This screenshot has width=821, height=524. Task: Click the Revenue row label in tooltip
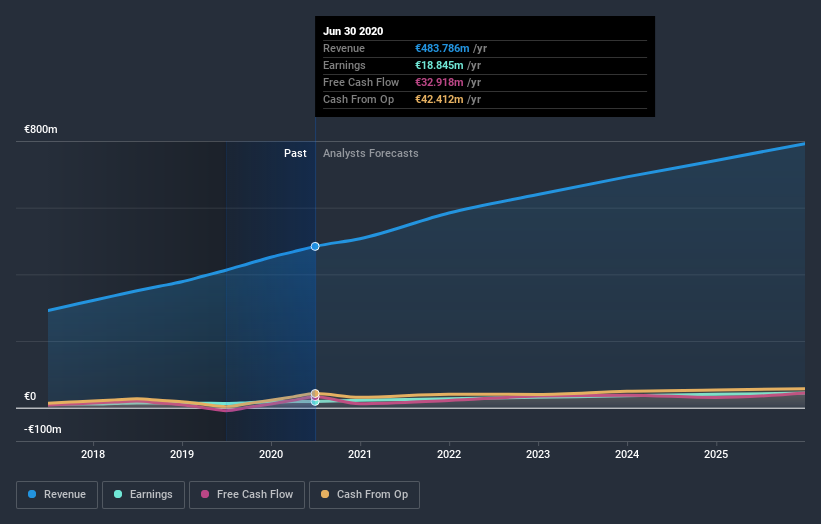pyautogui.click(x=344, y=48)
